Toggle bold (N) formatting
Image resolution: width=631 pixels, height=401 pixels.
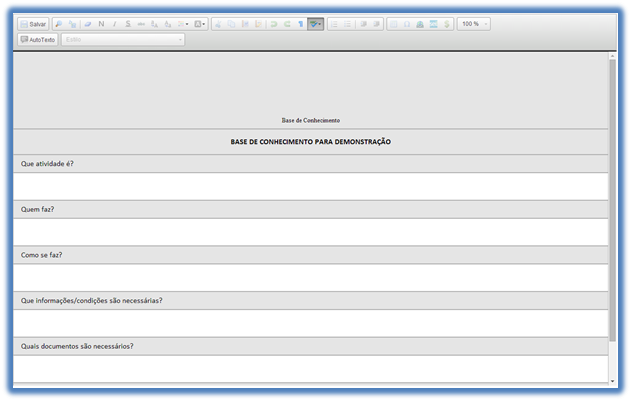click(x=101, y=23)
